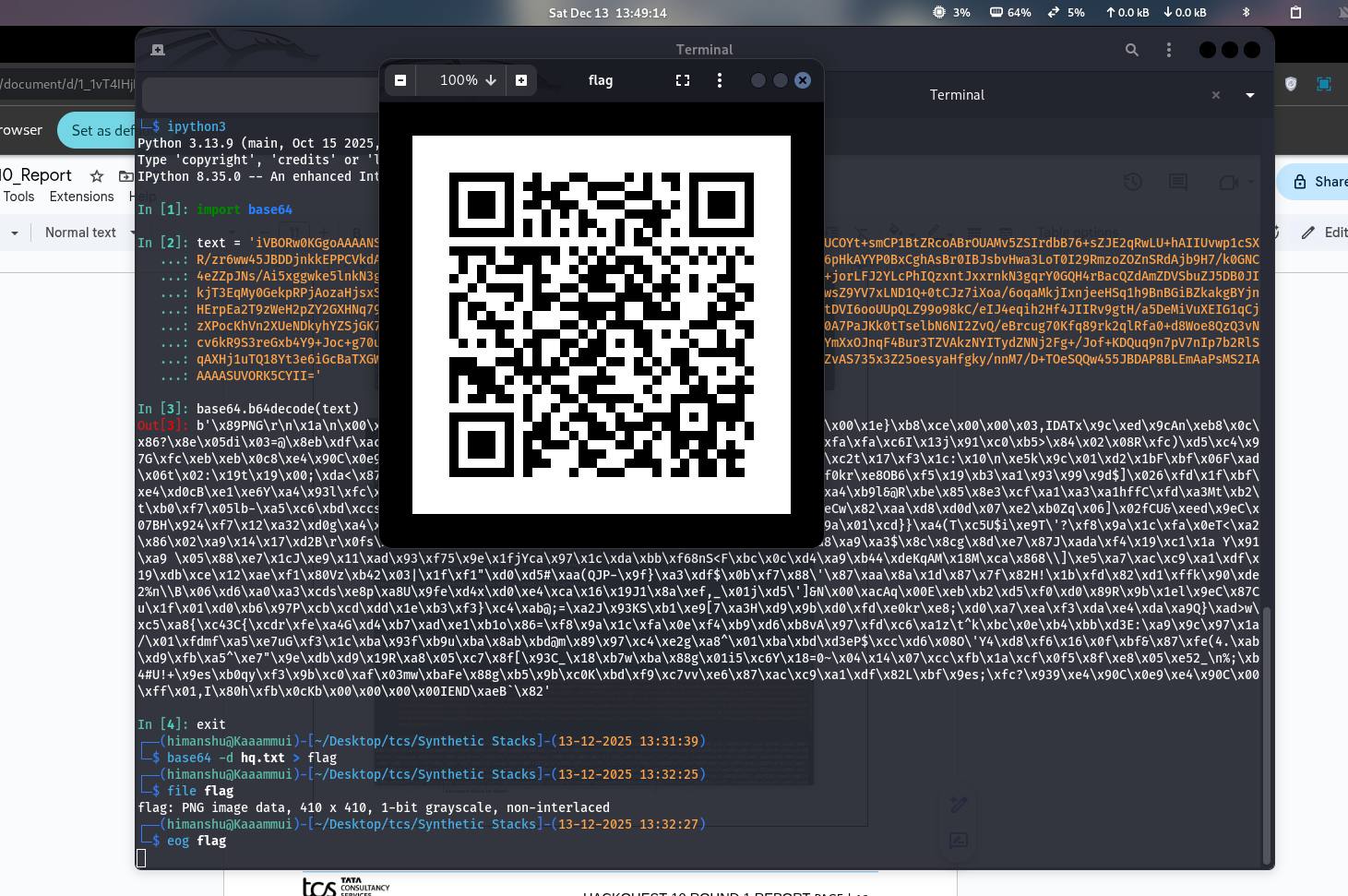
Task: Click the CPU 3% indicator in top bar
Action: pos(951,13)
